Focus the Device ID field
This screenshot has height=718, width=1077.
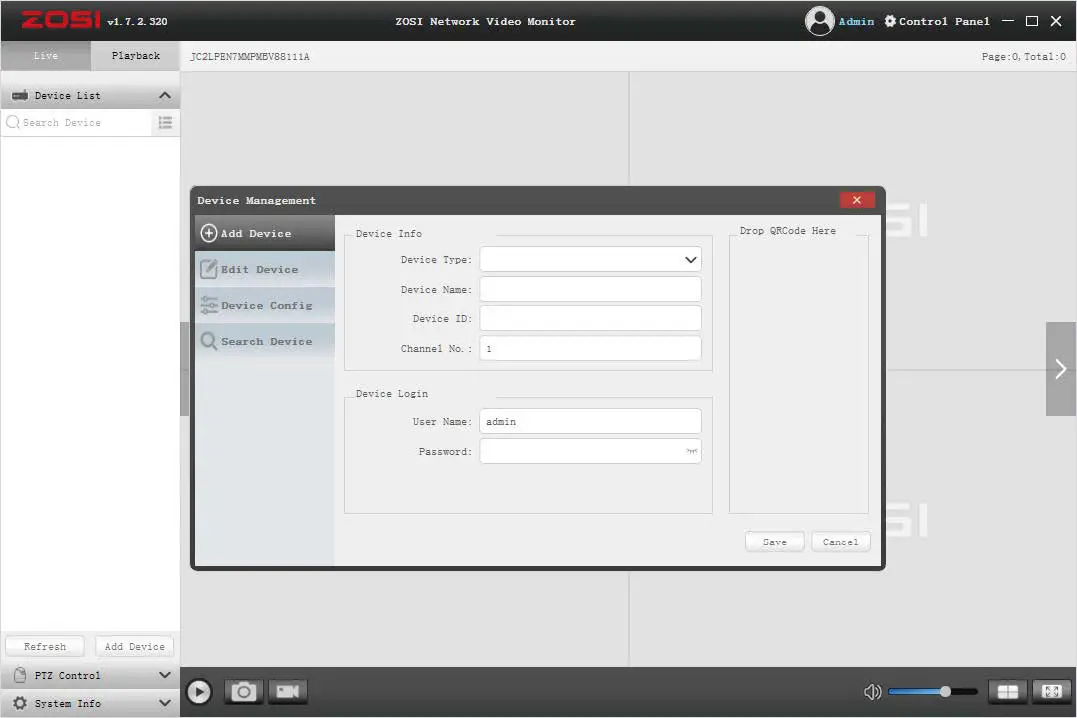pyautogui.click(x=591, y=318)
